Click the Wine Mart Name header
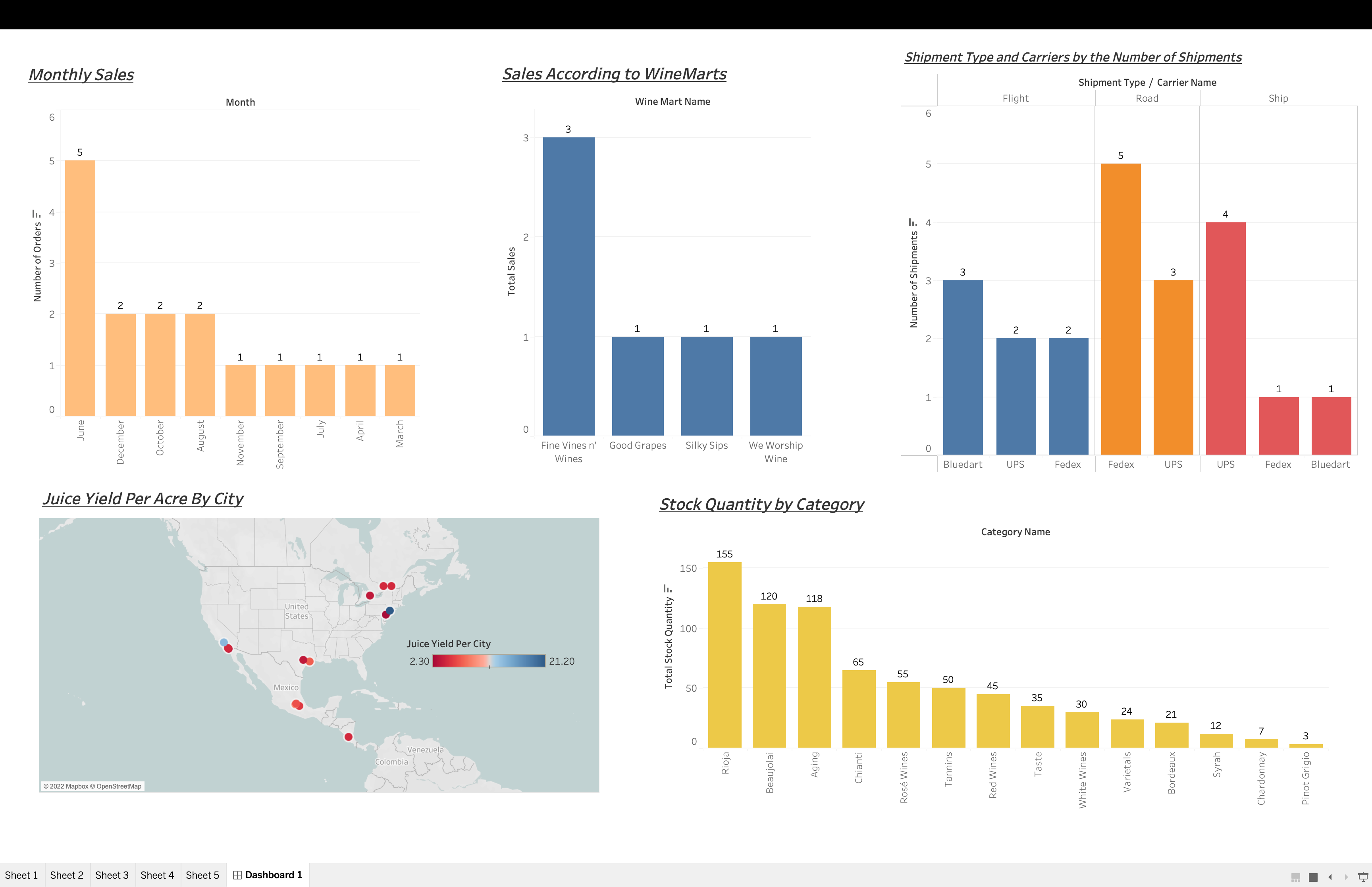1372x887 pixels. coord(672,101)
